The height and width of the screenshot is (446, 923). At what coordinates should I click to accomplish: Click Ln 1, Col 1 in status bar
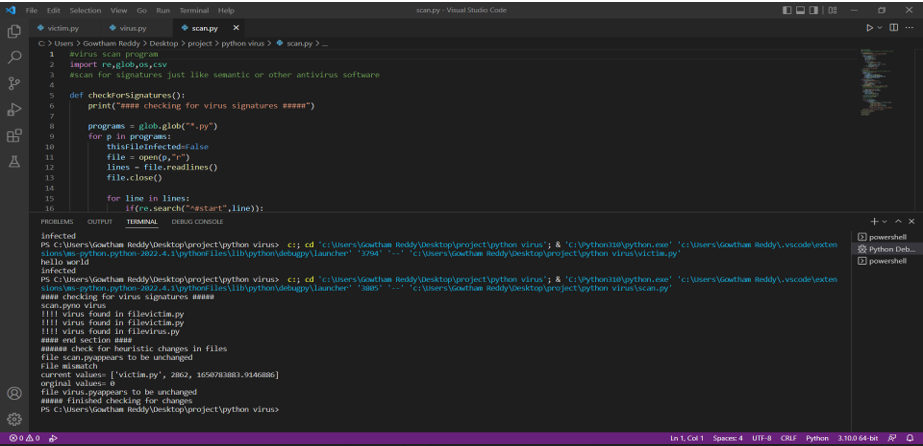click(x=686, y=438)
